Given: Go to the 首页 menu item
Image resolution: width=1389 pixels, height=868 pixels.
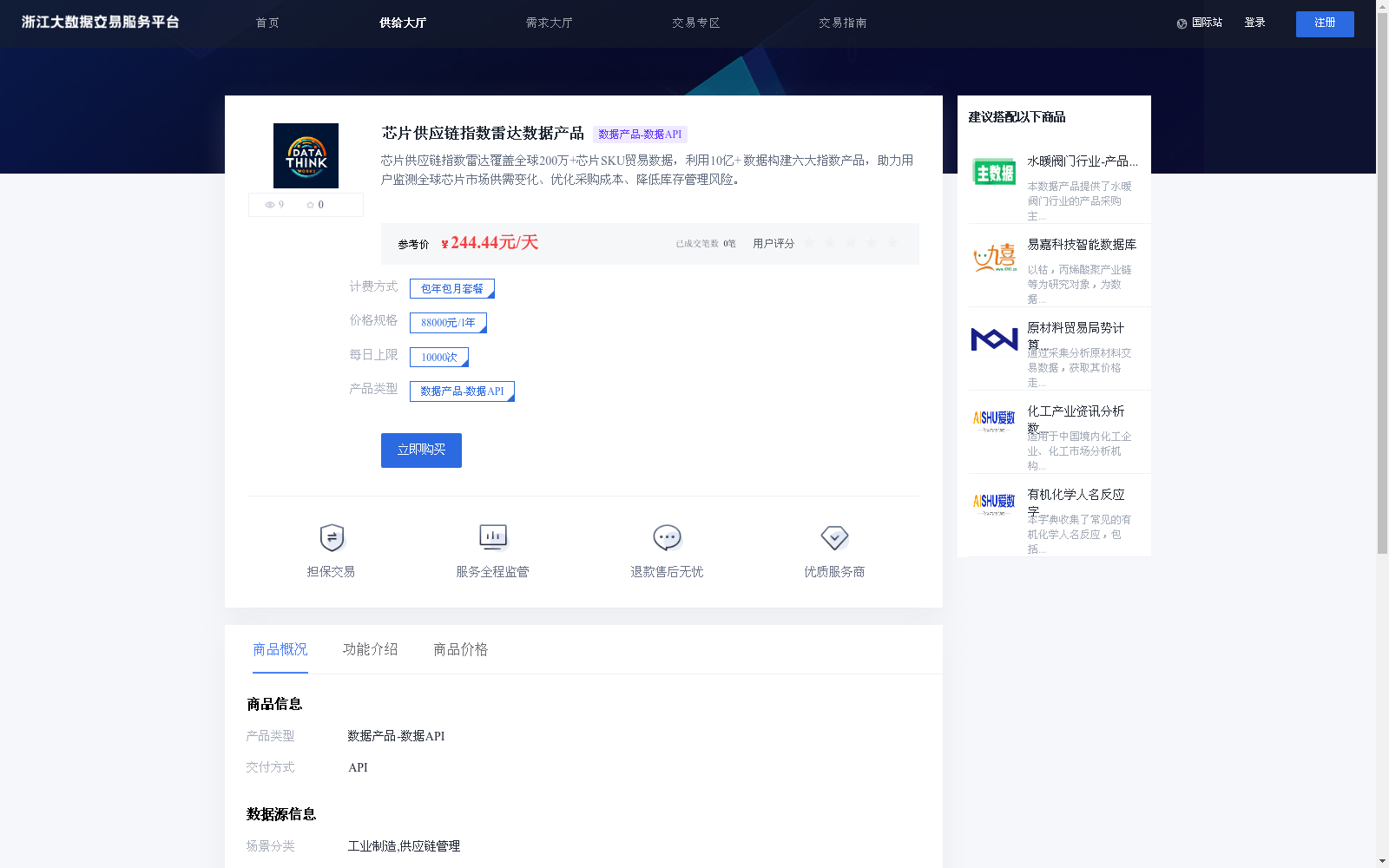Looking at the screenshot, I should pyautogui.click(x=267, y=23).
